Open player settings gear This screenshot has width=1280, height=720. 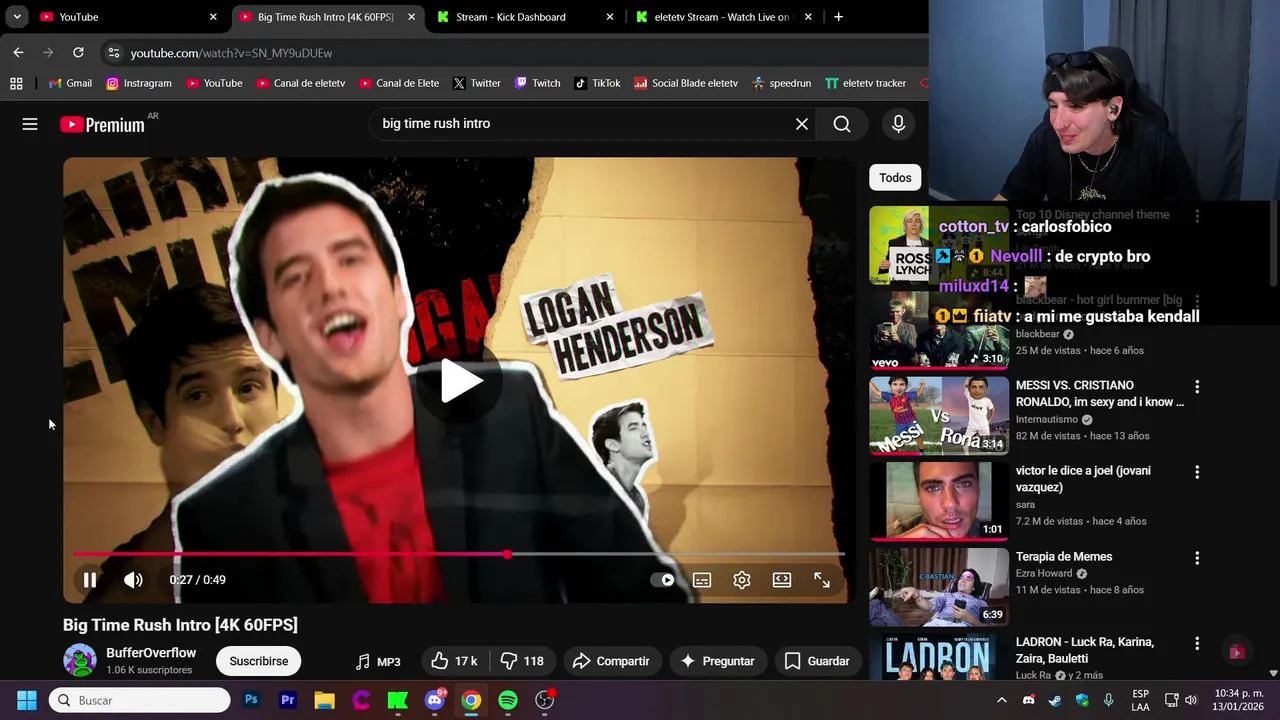[742, 580]
